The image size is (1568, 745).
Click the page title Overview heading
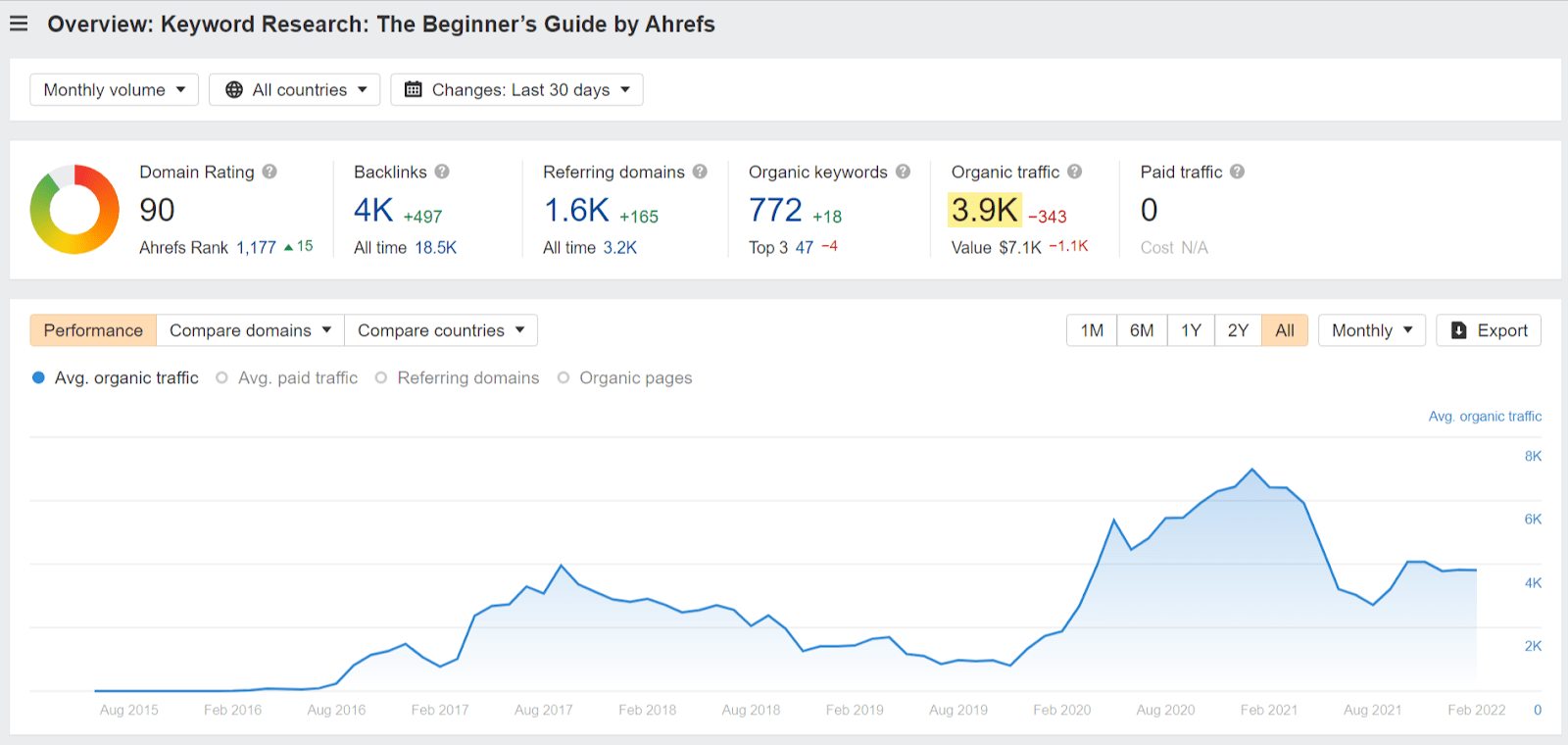(x=381, y=24)
